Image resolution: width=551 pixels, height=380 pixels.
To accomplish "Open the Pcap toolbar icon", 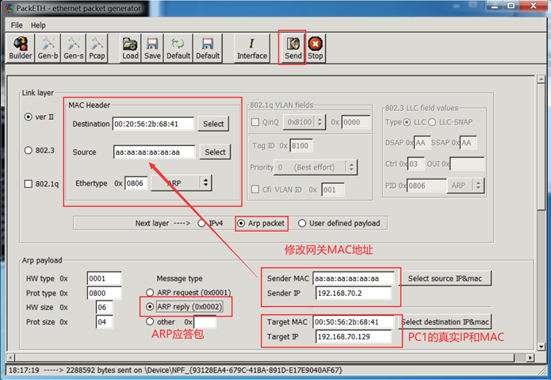I will click(x=97, y=48).
